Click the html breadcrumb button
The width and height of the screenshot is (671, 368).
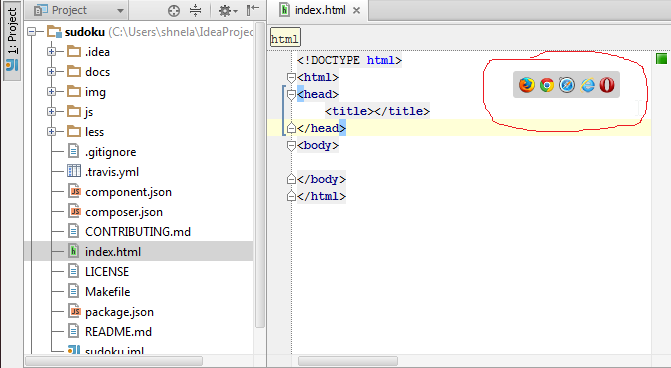(x=285, y=39)
